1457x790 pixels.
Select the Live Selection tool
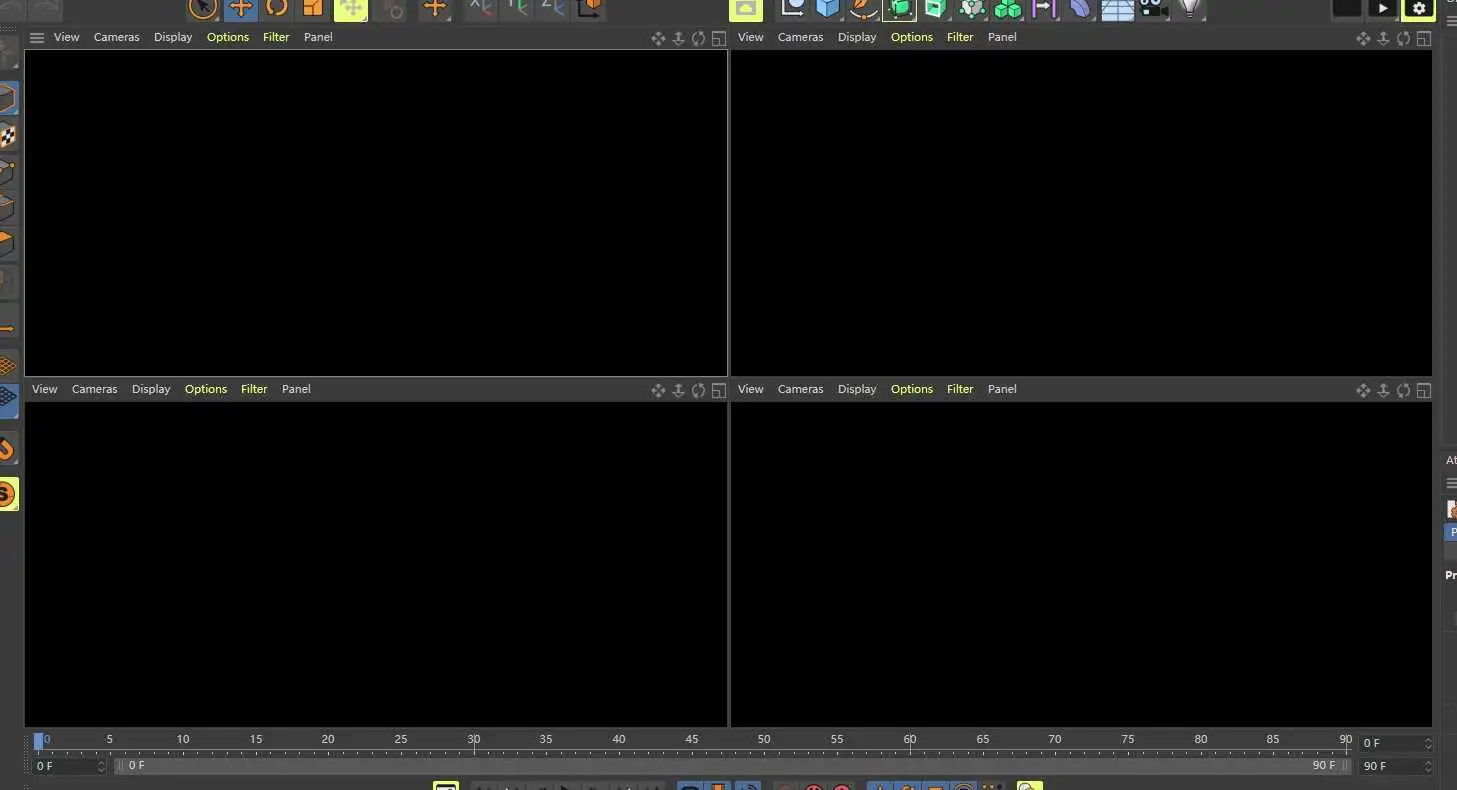203,9
